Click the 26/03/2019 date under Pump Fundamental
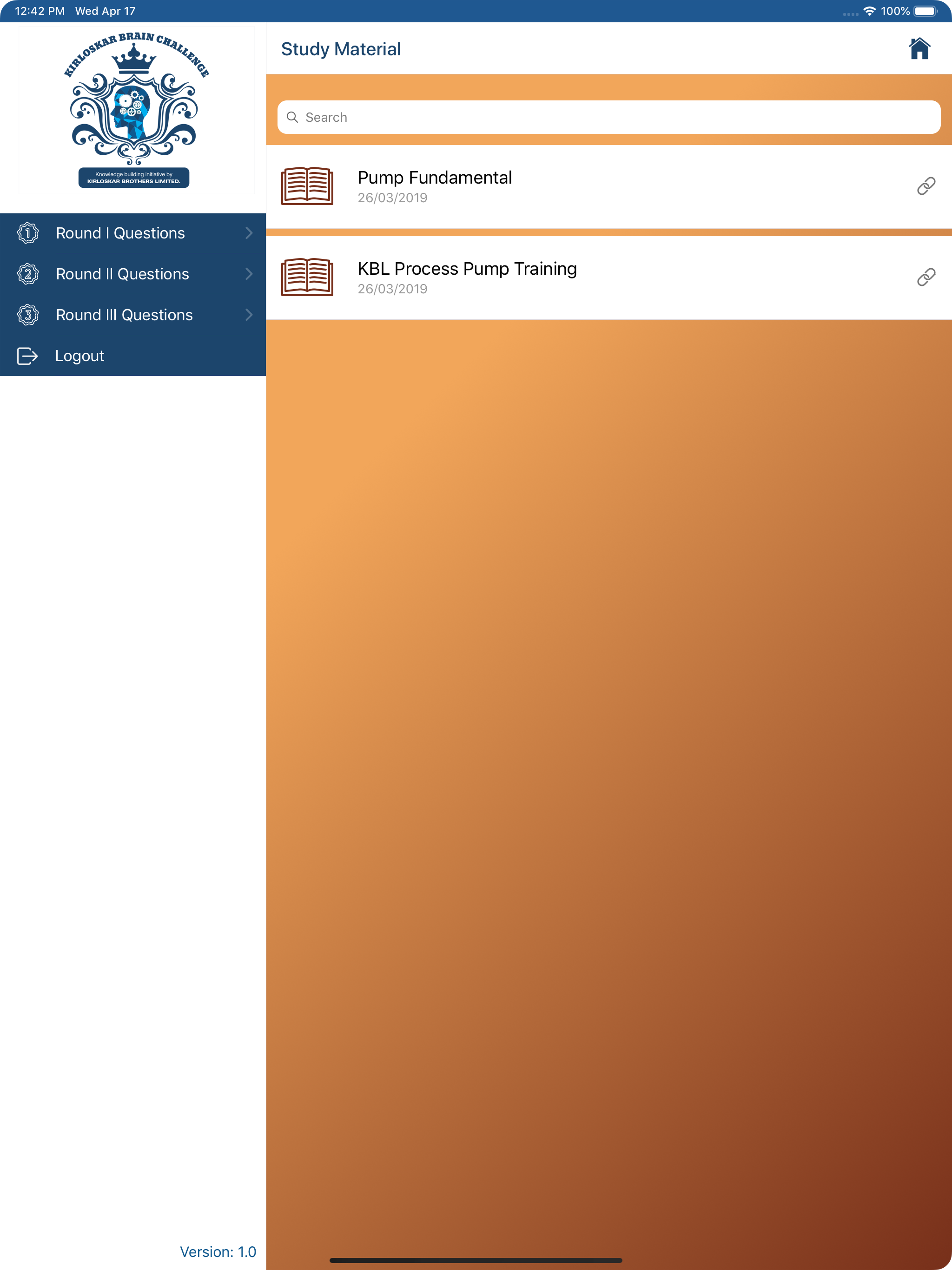 [392, 198]
